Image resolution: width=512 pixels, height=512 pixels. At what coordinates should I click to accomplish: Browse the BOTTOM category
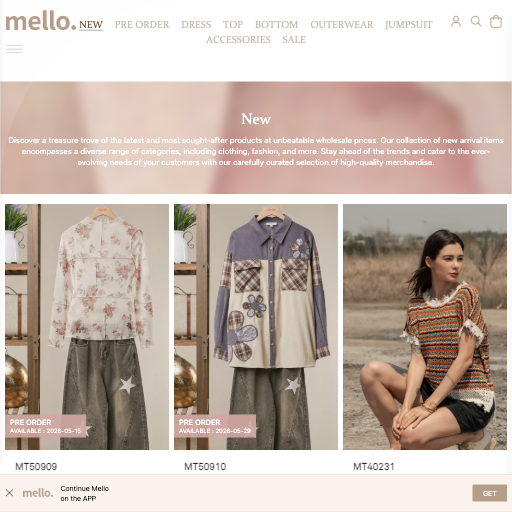276,25
